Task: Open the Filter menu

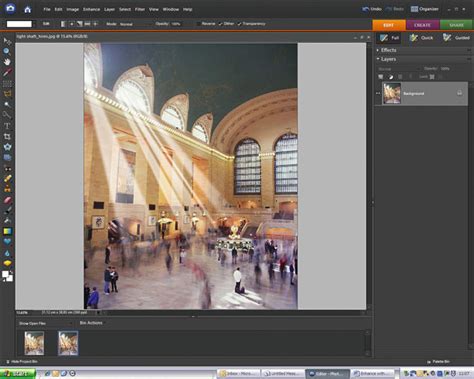Action: coord(140,9)
